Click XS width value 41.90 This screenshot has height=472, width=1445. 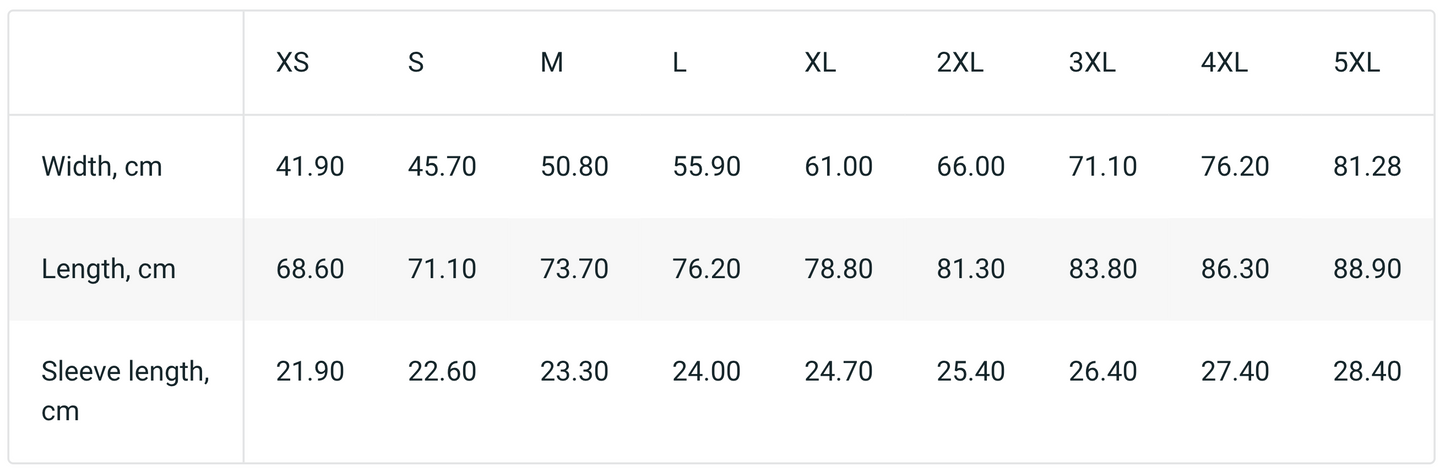click(310, 167)
